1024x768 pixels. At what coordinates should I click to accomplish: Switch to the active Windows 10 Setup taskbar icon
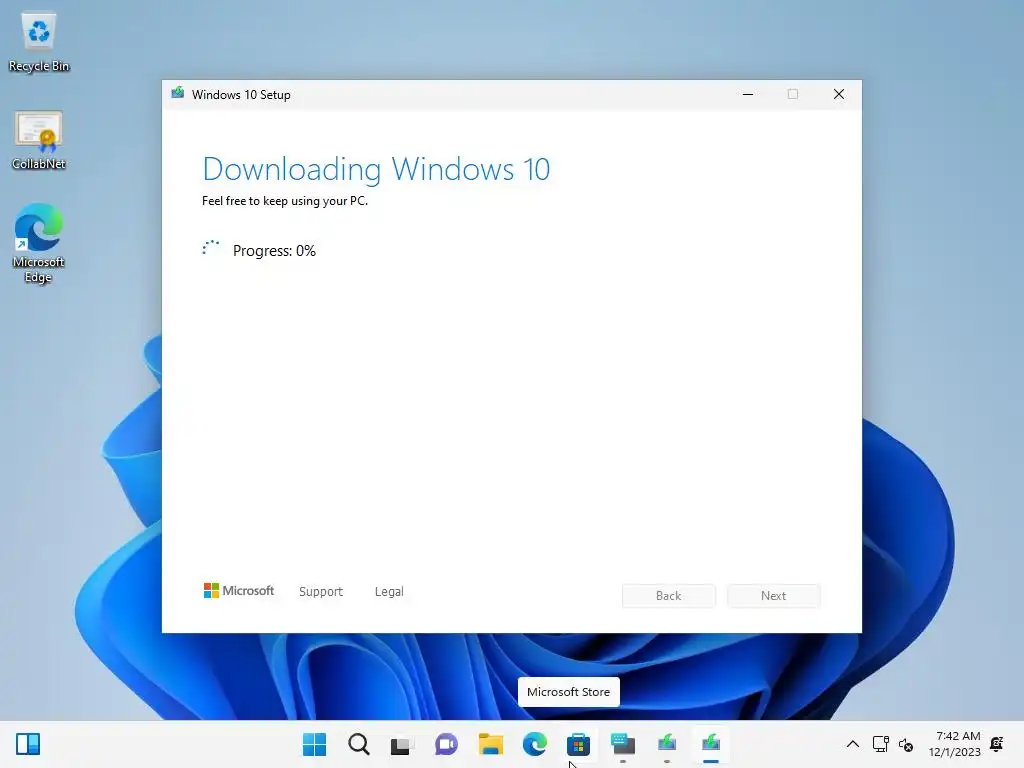[711, 744]
